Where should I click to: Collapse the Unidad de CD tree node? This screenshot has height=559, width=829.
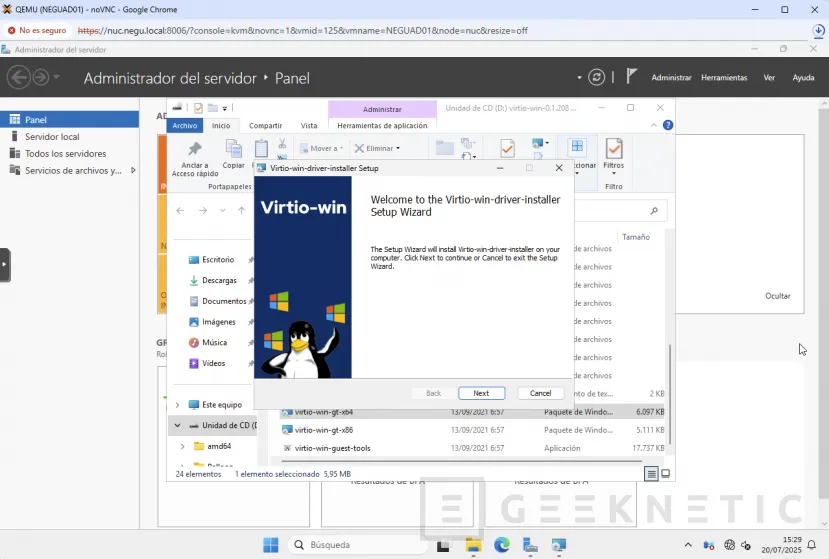click(x=177, y=425)
